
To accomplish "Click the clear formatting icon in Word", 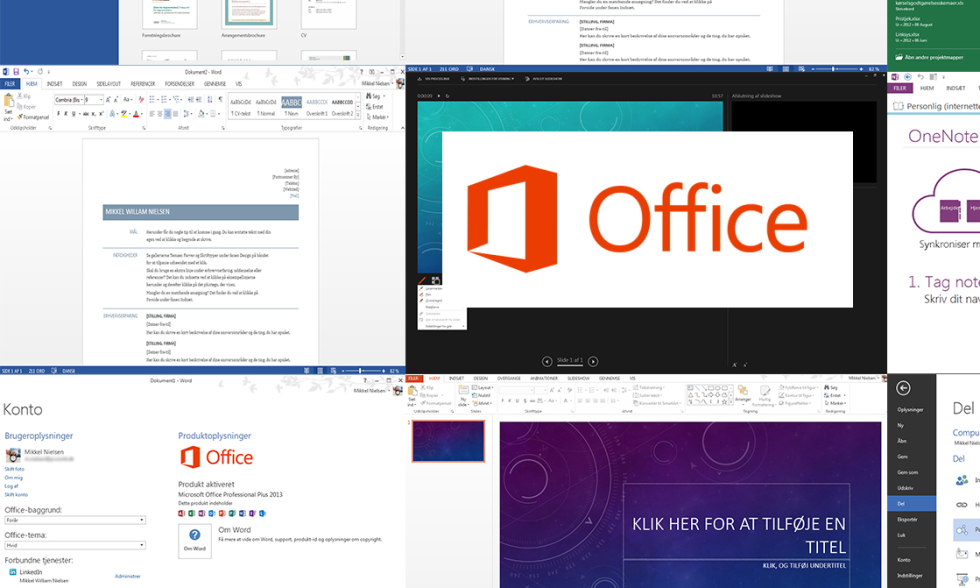I will point(141,99).
